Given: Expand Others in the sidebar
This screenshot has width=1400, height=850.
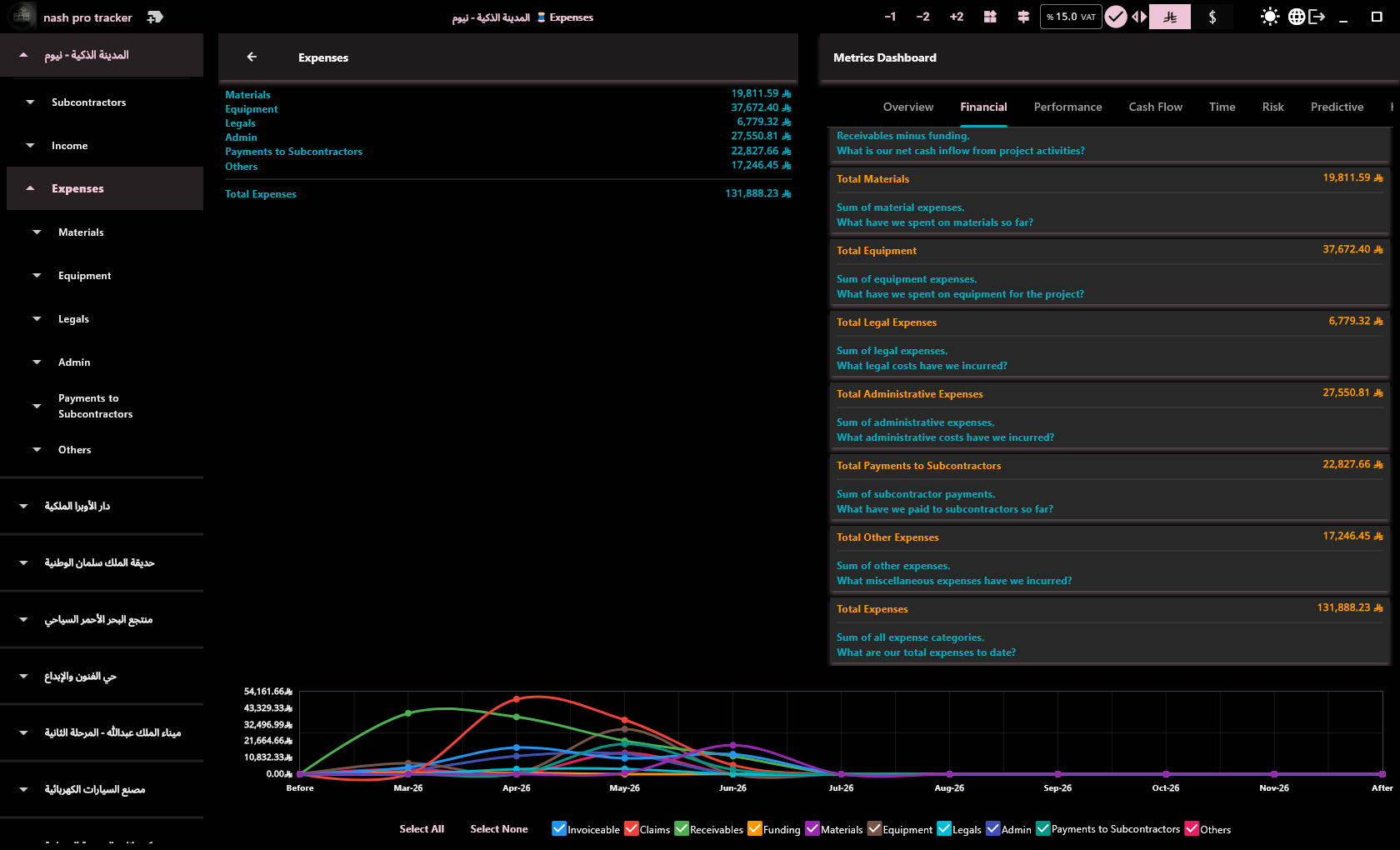Looking at the screenshot, I should (x=37, y=450).
